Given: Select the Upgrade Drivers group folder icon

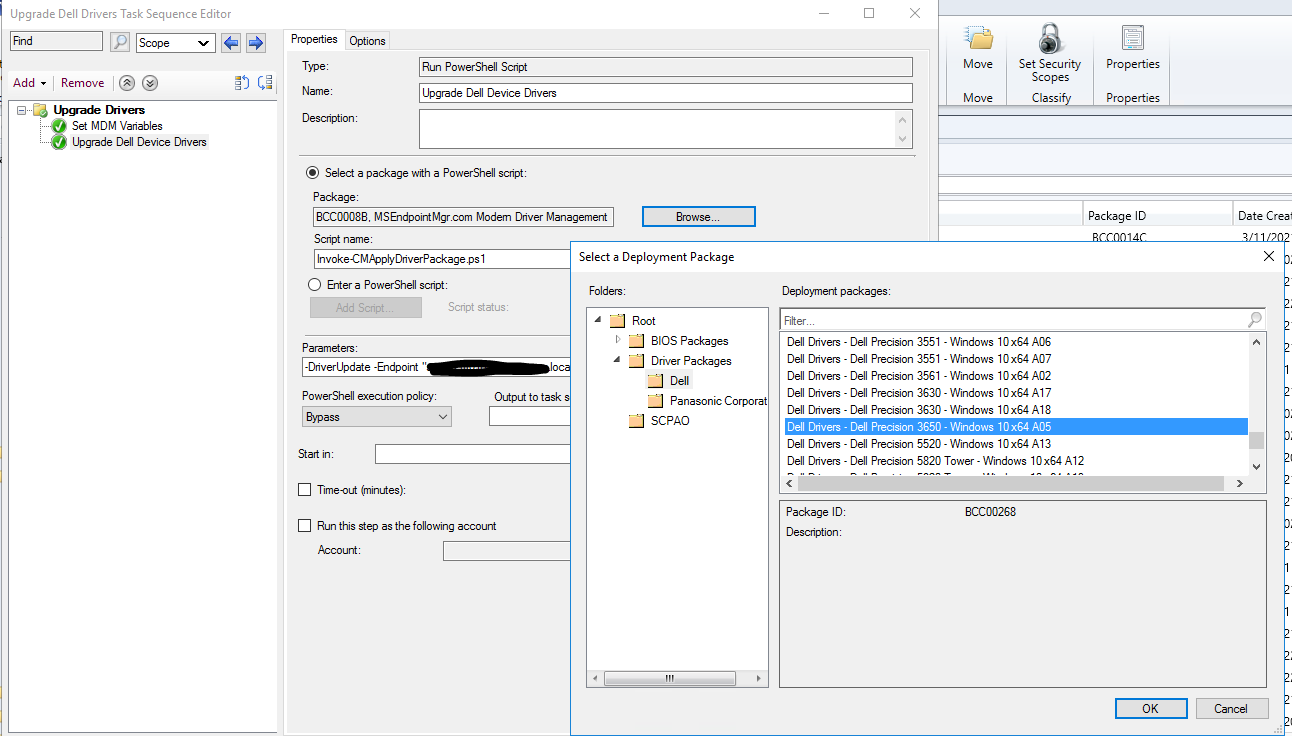Looking at the screenshot, I should pyautogui.click(x=40, y=110).
